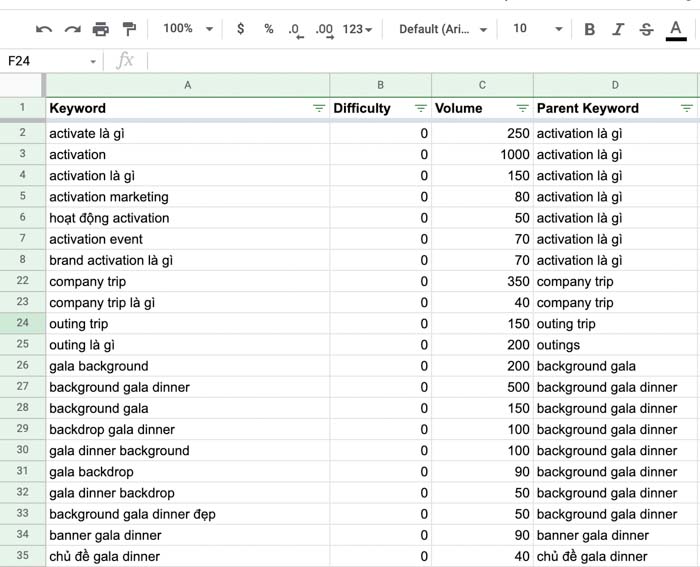
Task: Toggle Italic formatting
Action: click(618, 29)
